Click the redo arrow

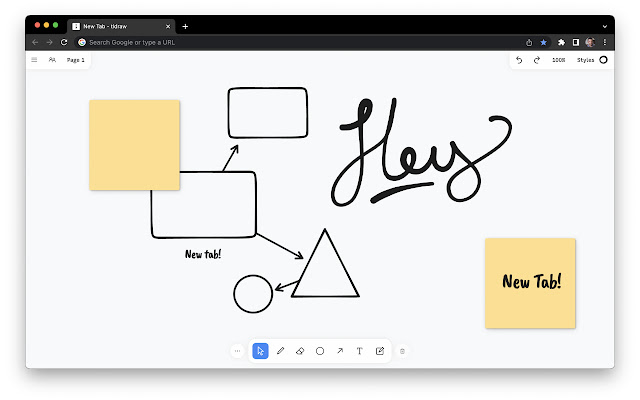[x=537, y=60]
